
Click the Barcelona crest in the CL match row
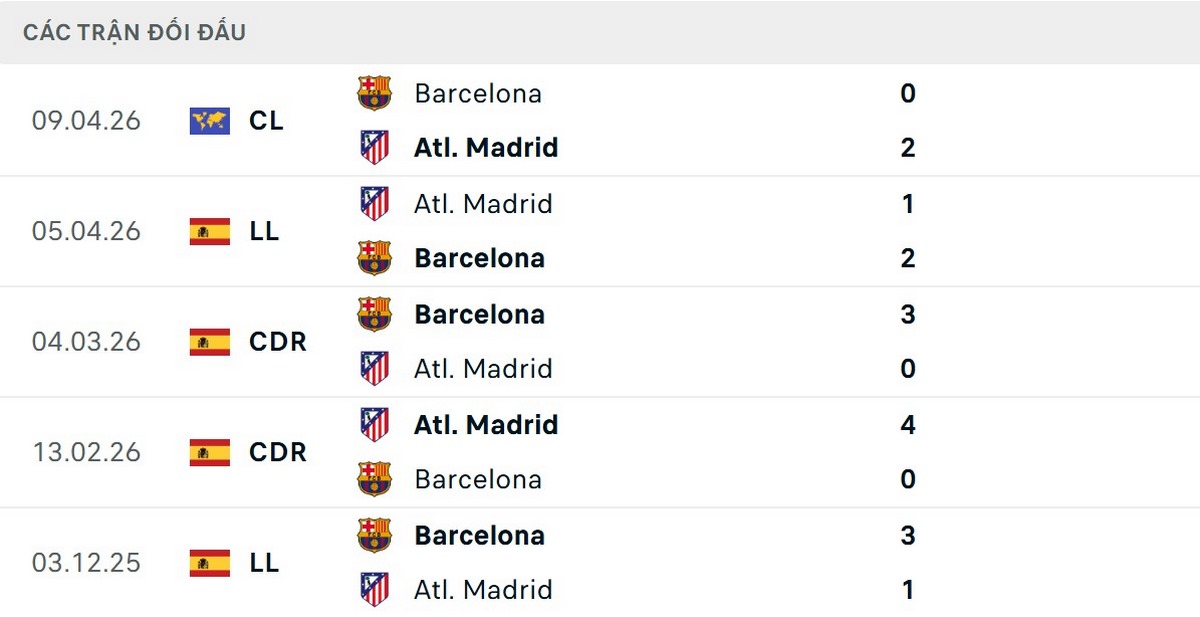point(374,94)
